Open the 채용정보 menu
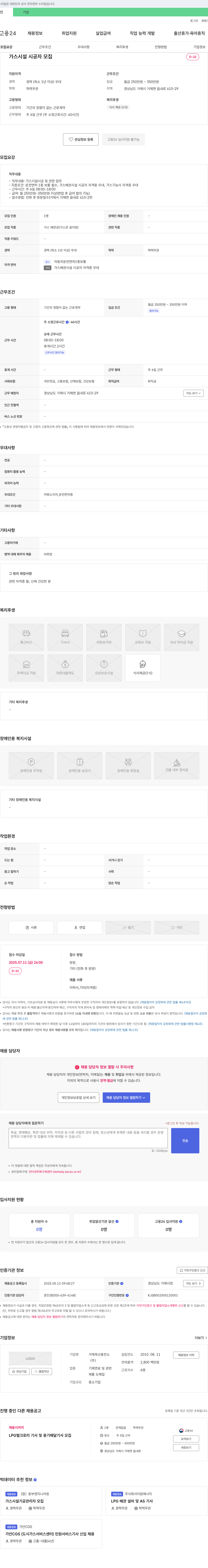 pos(35,34)
